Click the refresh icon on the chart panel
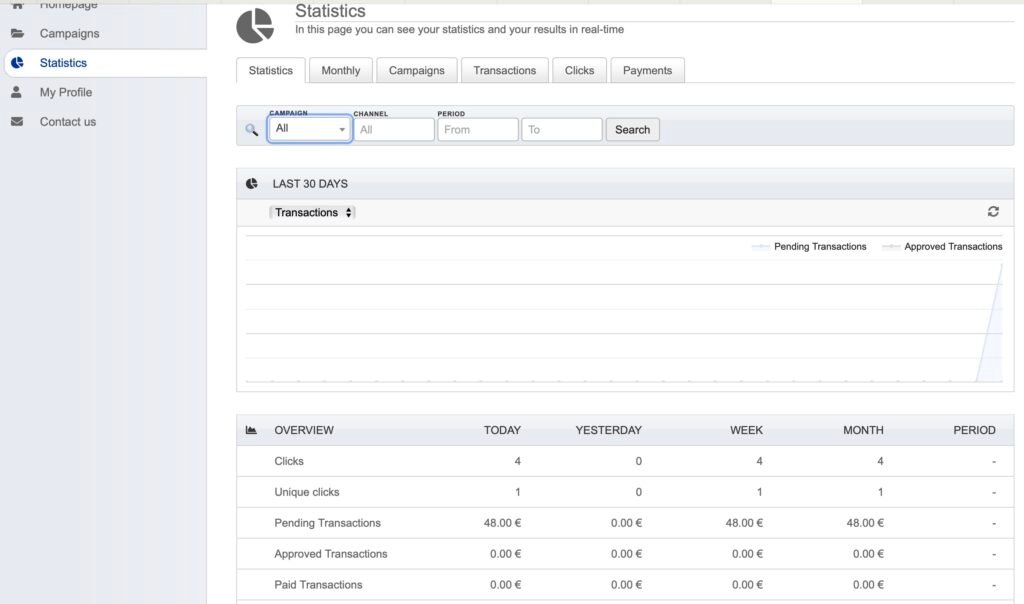 993,212
